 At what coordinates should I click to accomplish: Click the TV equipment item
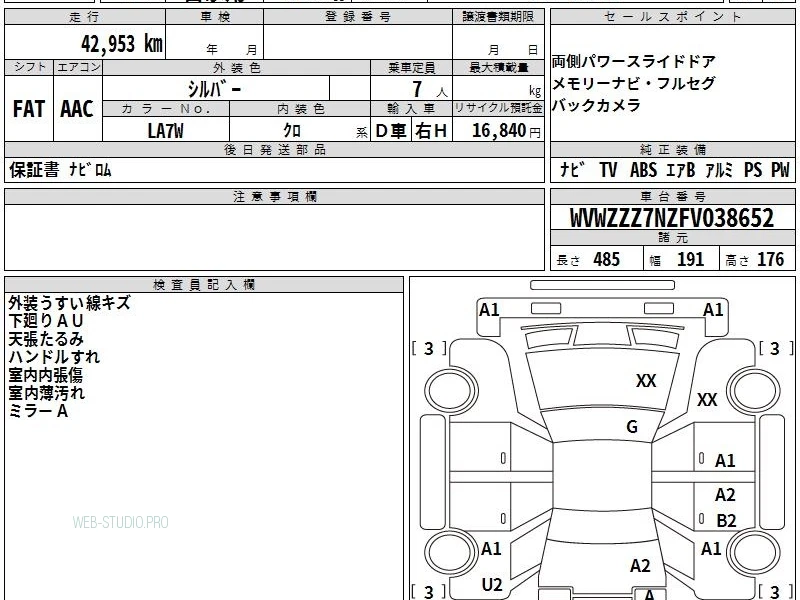(608, 170)
